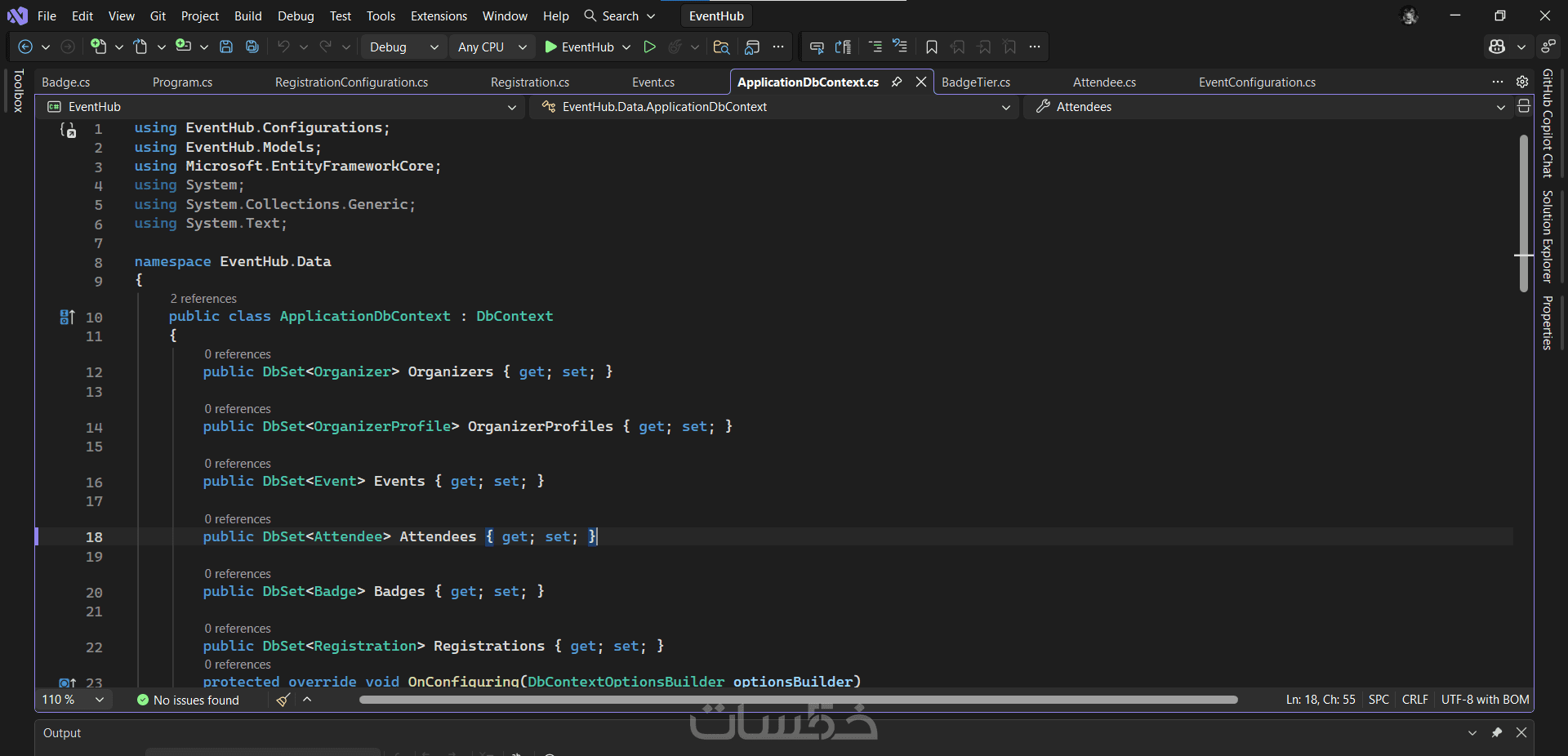Open editor tab settings gear icon
Viewport: 1568px width, 756px height.
pos(1522,82)
